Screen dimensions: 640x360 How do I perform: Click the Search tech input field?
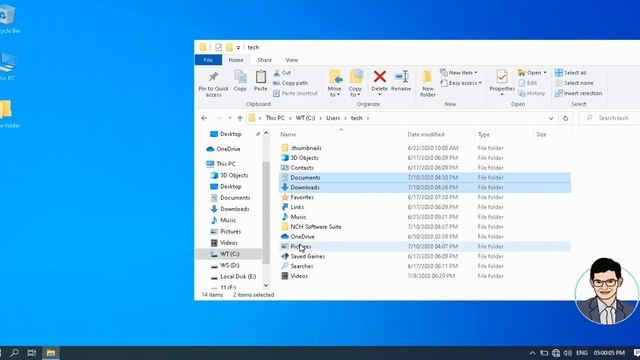[609, 118]
